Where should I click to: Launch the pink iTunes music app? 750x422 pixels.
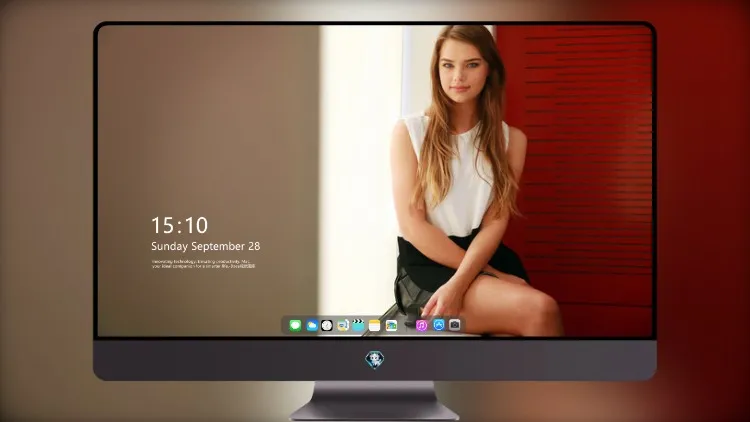[421, 325]
